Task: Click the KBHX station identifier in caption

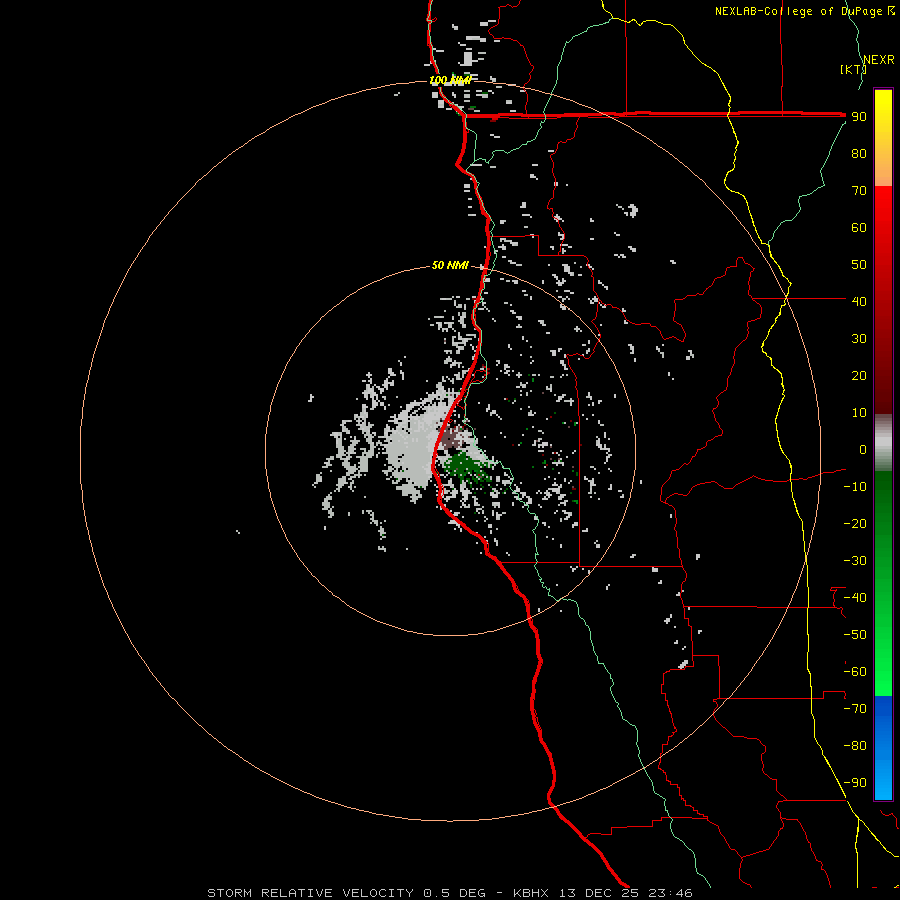Action: (531, 893)
